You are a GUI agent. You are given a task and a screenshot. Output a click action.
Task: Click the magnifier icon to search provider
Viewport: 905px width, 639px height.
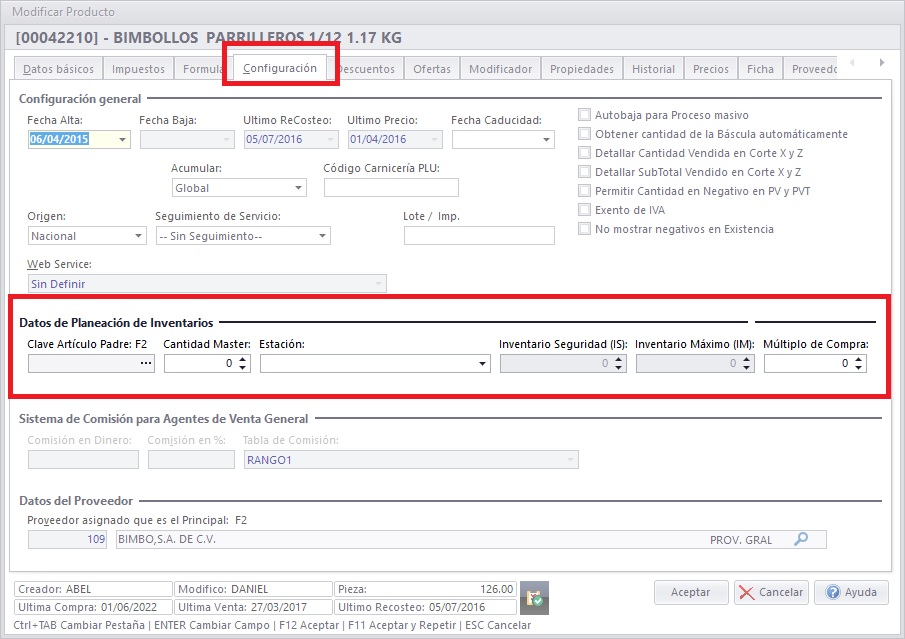pos(801,540)
